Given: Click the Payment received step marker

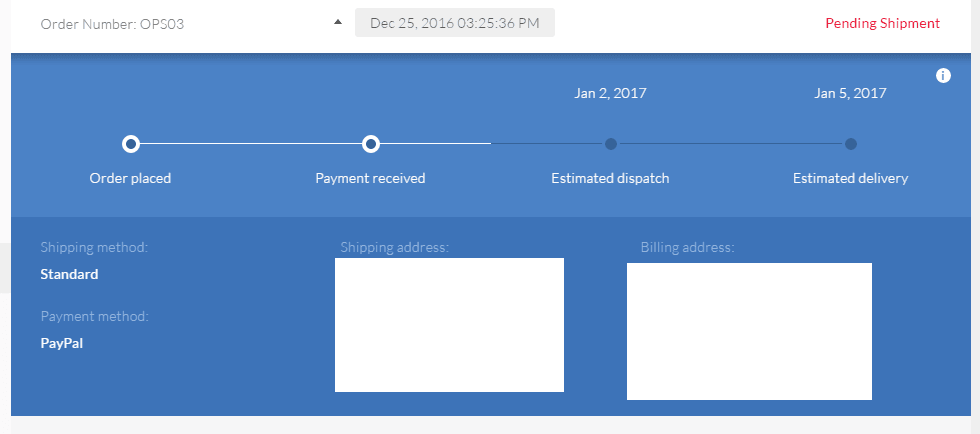Looking at the screenshot, I should [x=371, y=144].
